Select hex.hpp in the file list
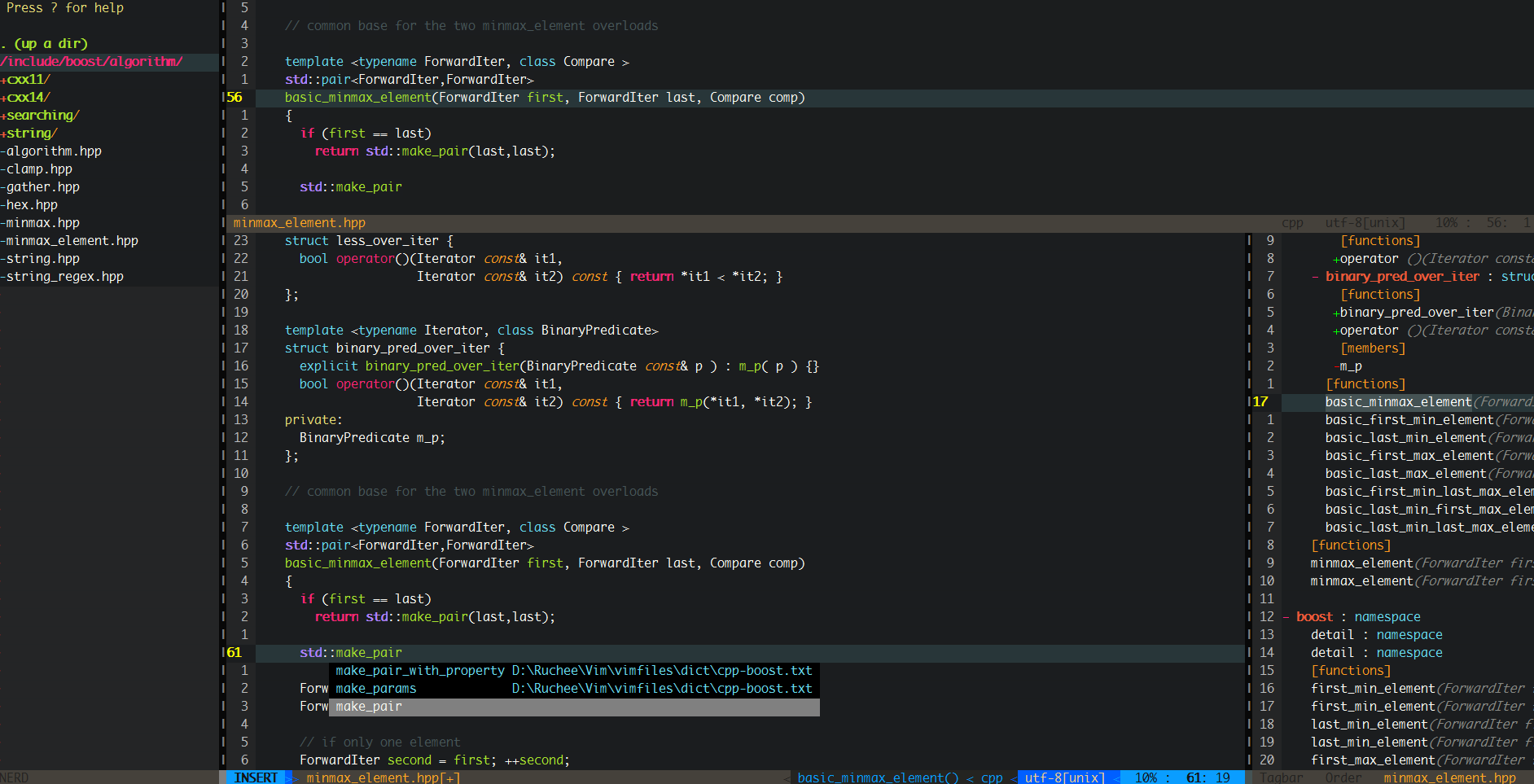The height and width of the screenshot is (784, 1534). tap(32, 205)
